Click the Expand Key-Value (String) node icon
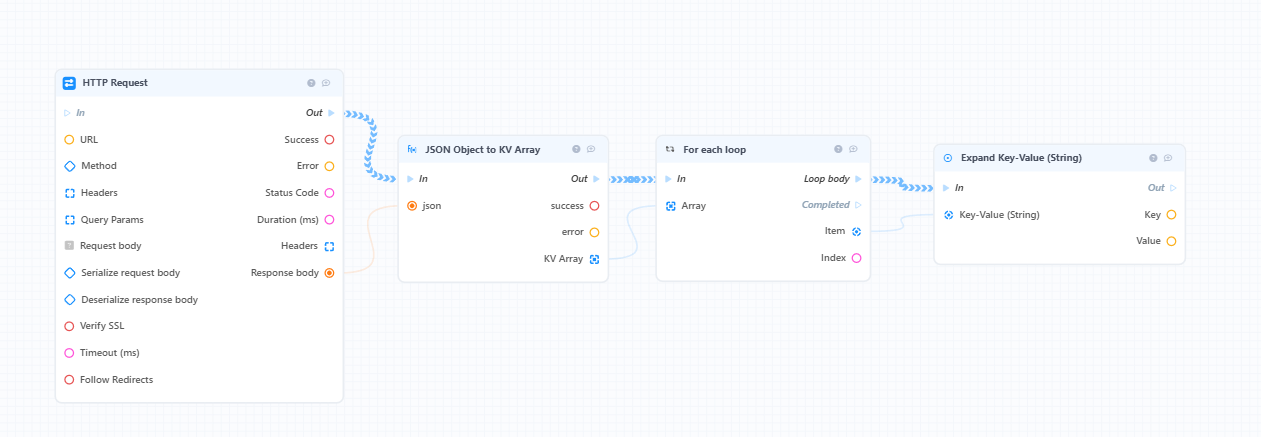Viewport: 1261px width, 437px height. click(x=948, y=158)
